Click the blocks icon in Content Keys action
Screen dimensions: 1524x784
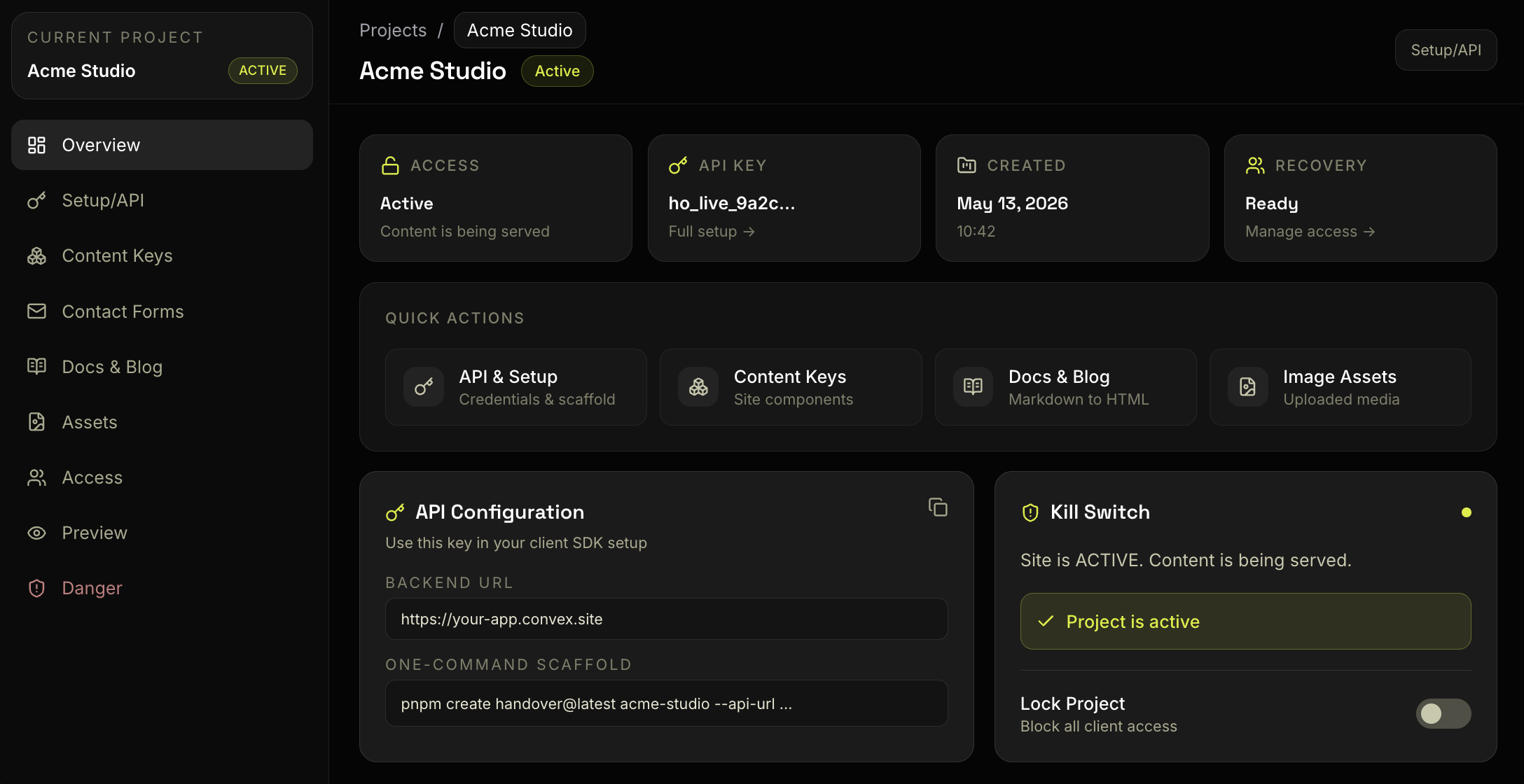pyautogui.click(x=698, y=387)
